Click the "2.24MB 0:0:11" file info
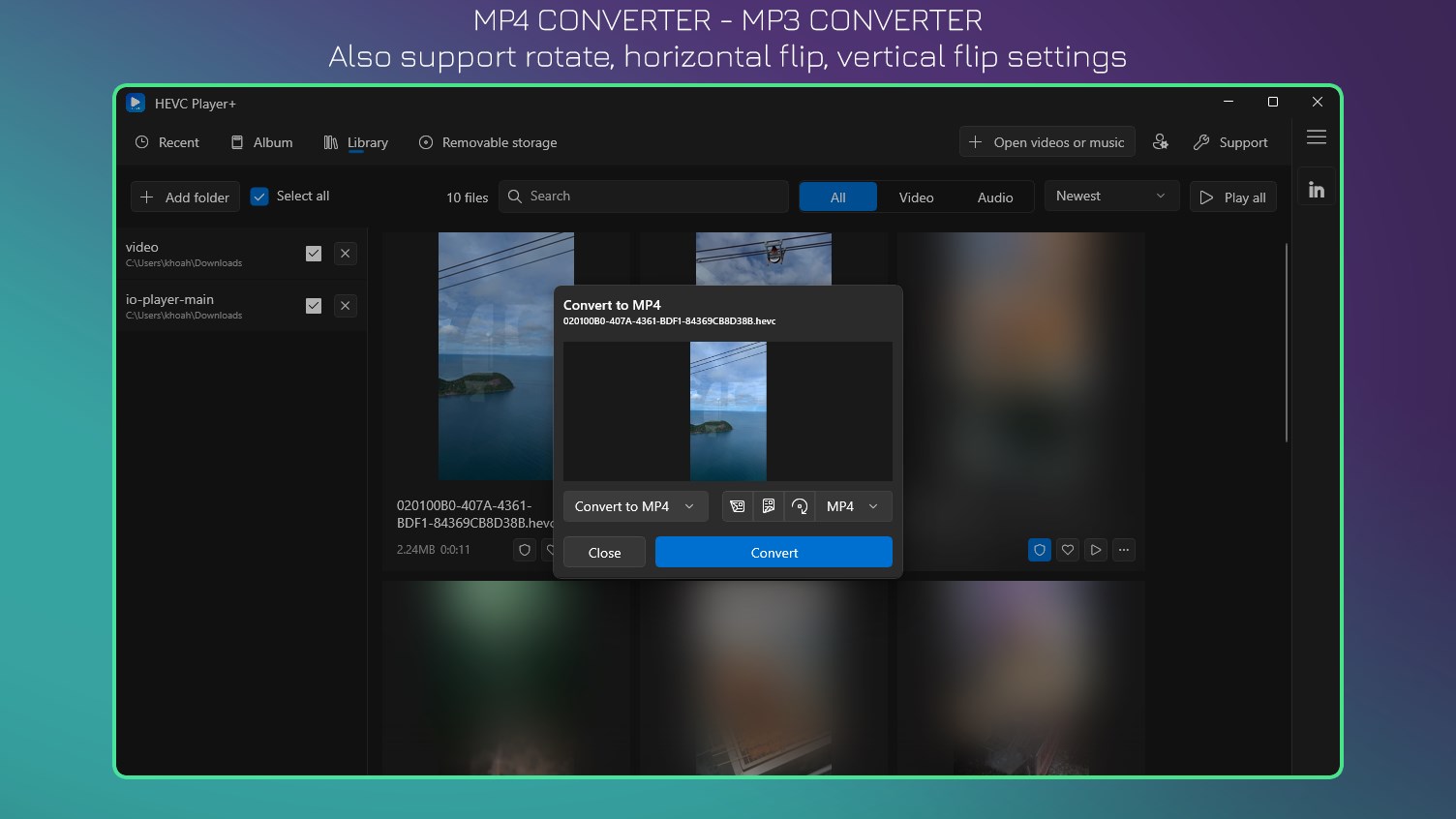The width and height of the screenshot is (1456, 819). coord(434,550)
